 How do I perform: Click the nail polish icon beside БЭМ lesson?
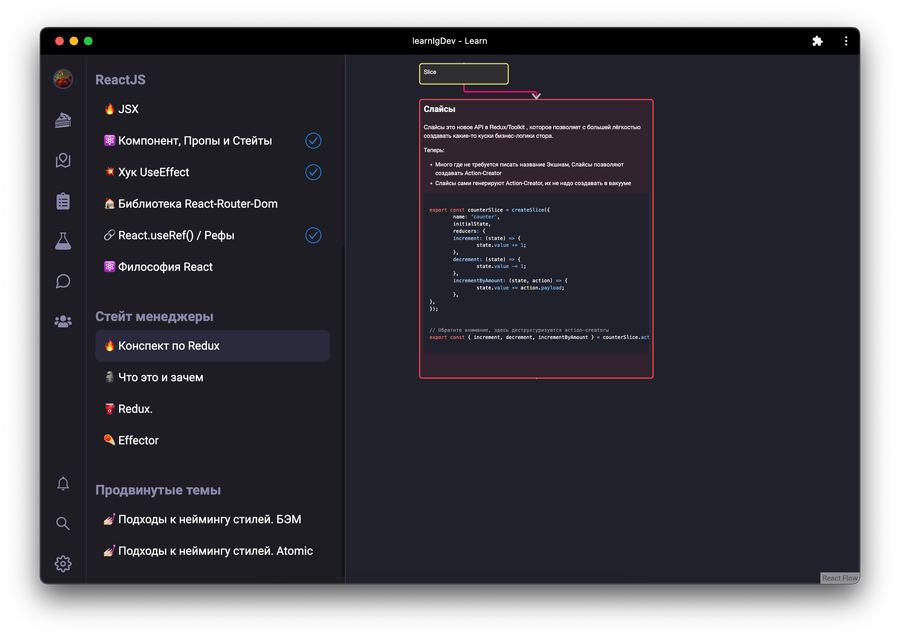point(109,519)
